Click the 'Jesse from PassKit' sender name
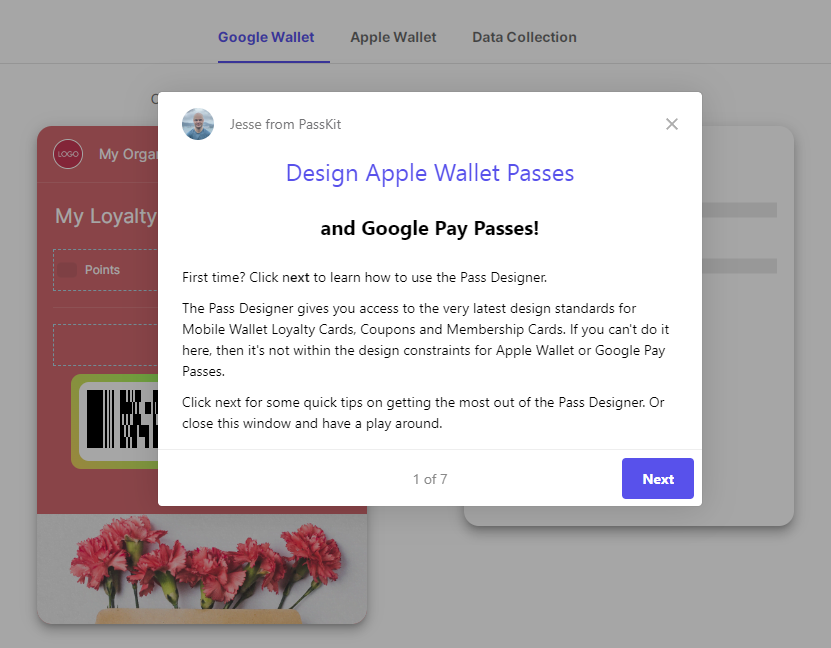The image size is (831, 648). point(285,125)
